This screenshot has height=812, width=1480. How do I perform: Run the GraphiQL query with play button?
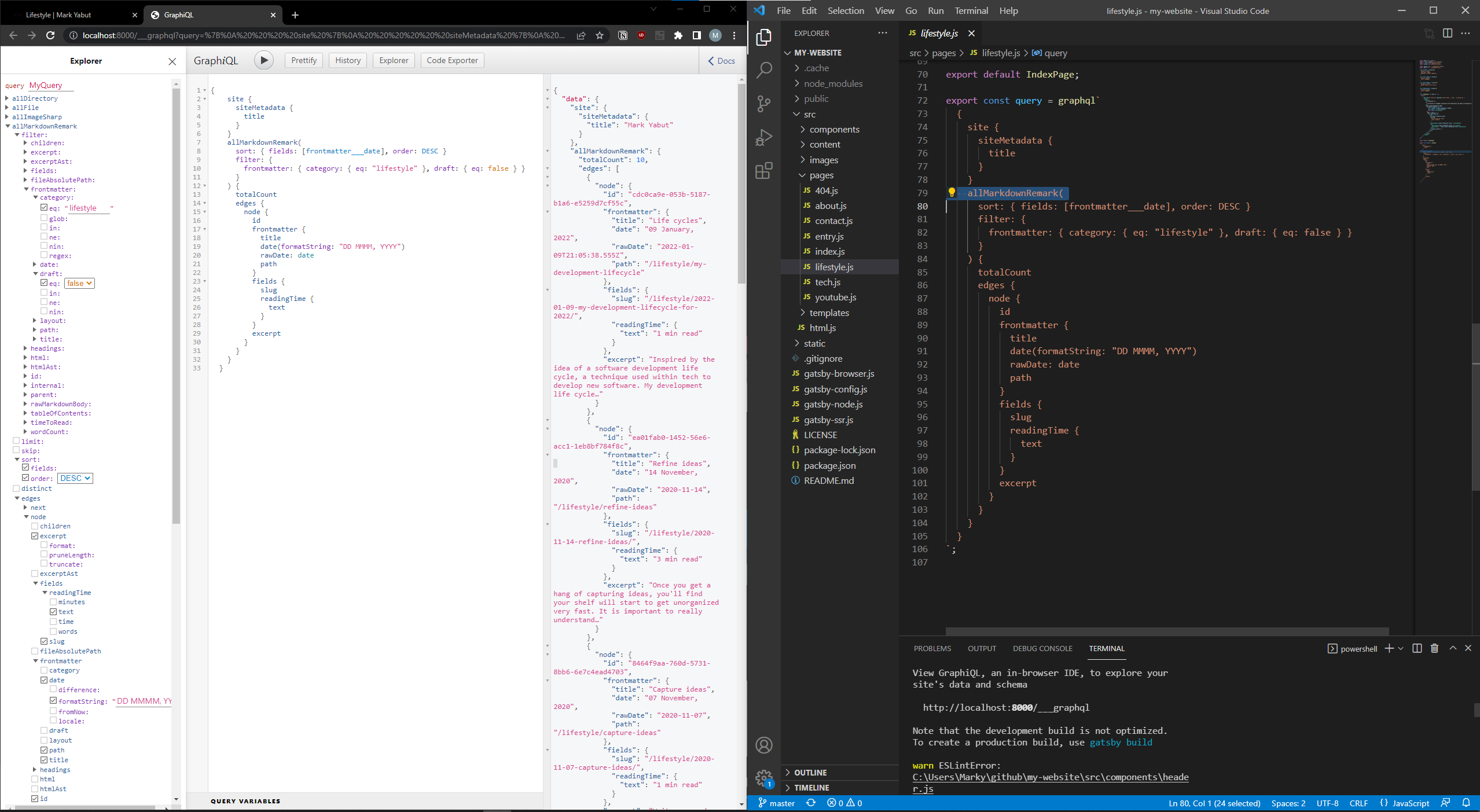pos(264,60)
